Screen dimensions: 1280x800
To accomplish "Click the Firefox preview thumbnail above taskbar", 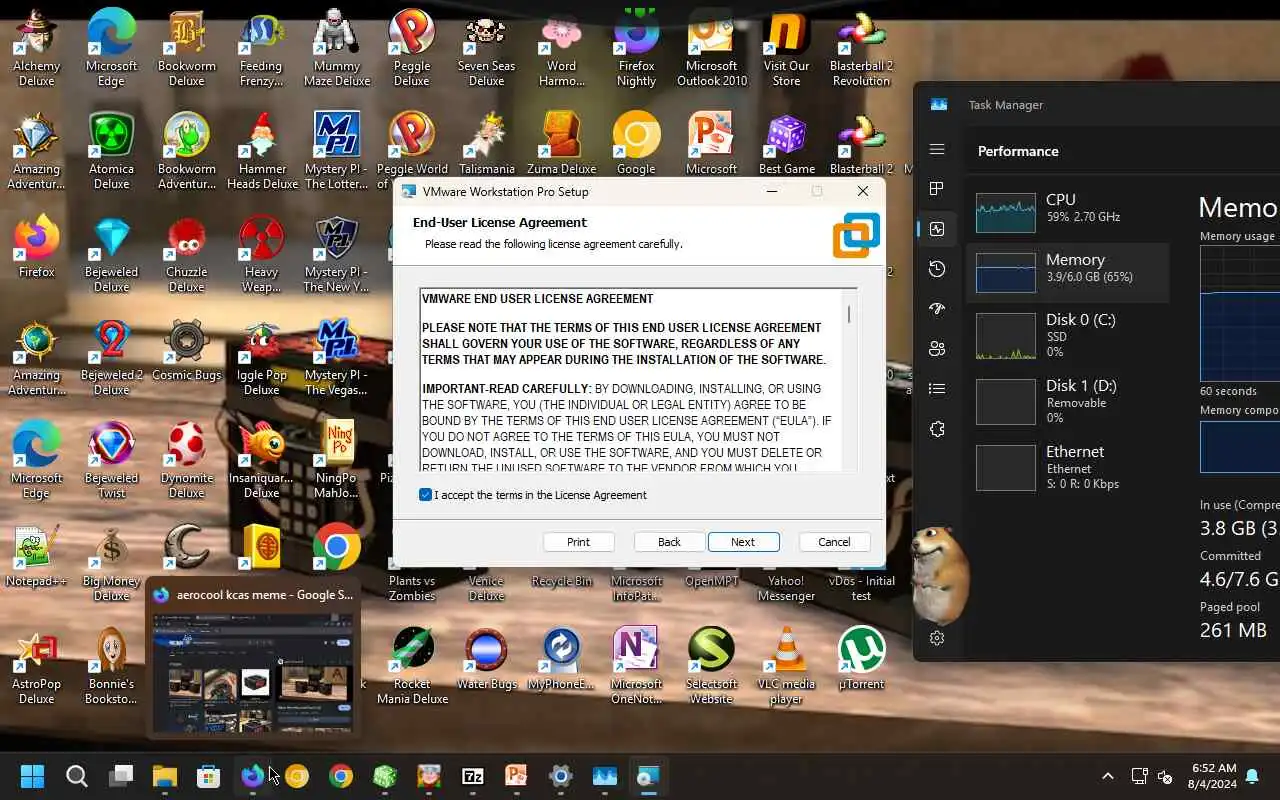I will click(251, 672).
